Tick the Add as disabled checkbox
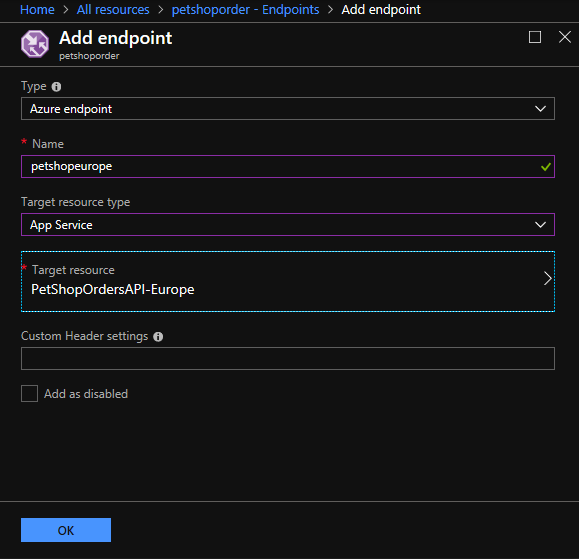The width and height of the screenshot is (579, 559). 30,394
